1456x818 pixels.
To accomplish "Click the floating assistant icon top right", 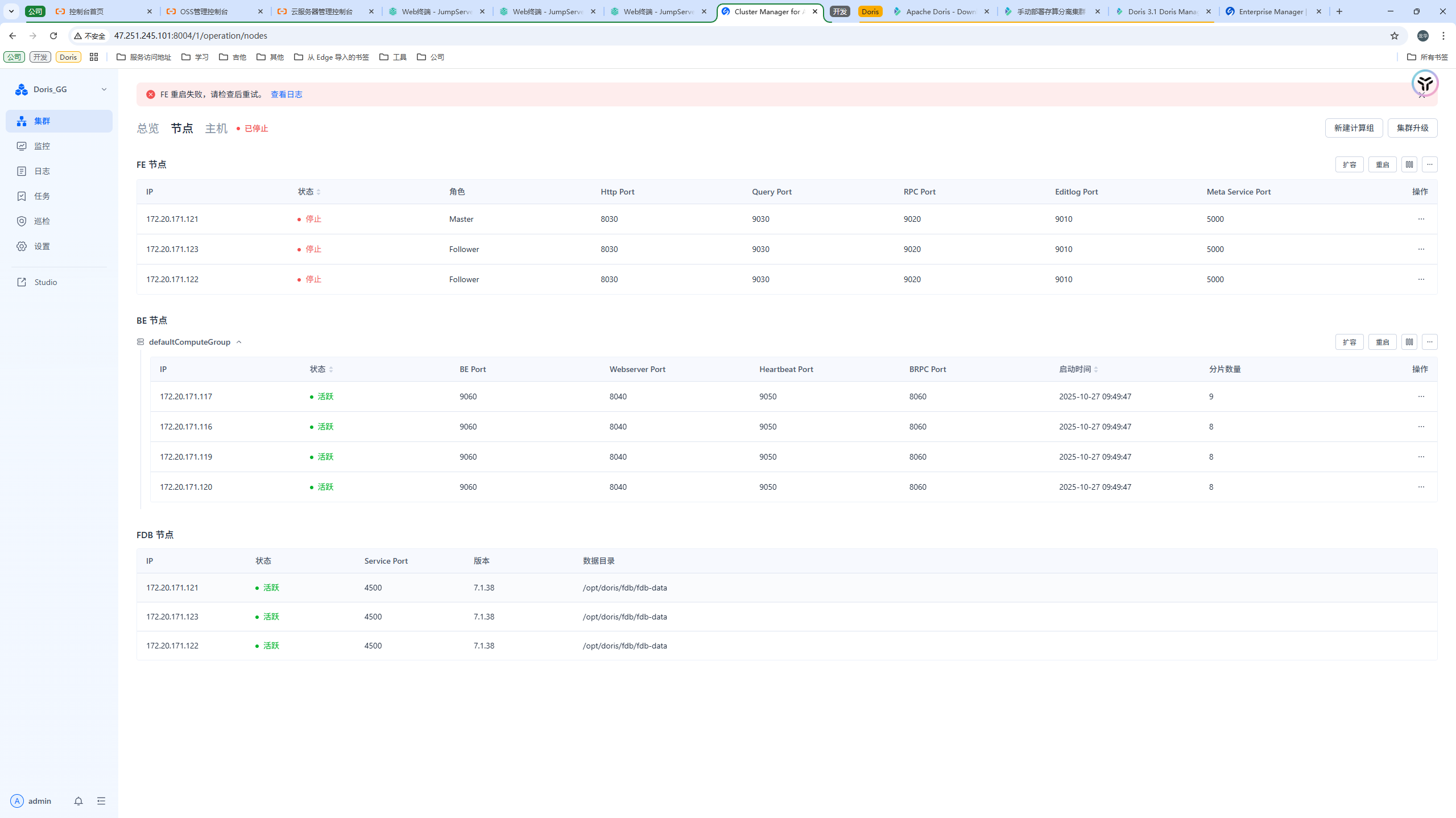I will click(x=1425, y=84).
